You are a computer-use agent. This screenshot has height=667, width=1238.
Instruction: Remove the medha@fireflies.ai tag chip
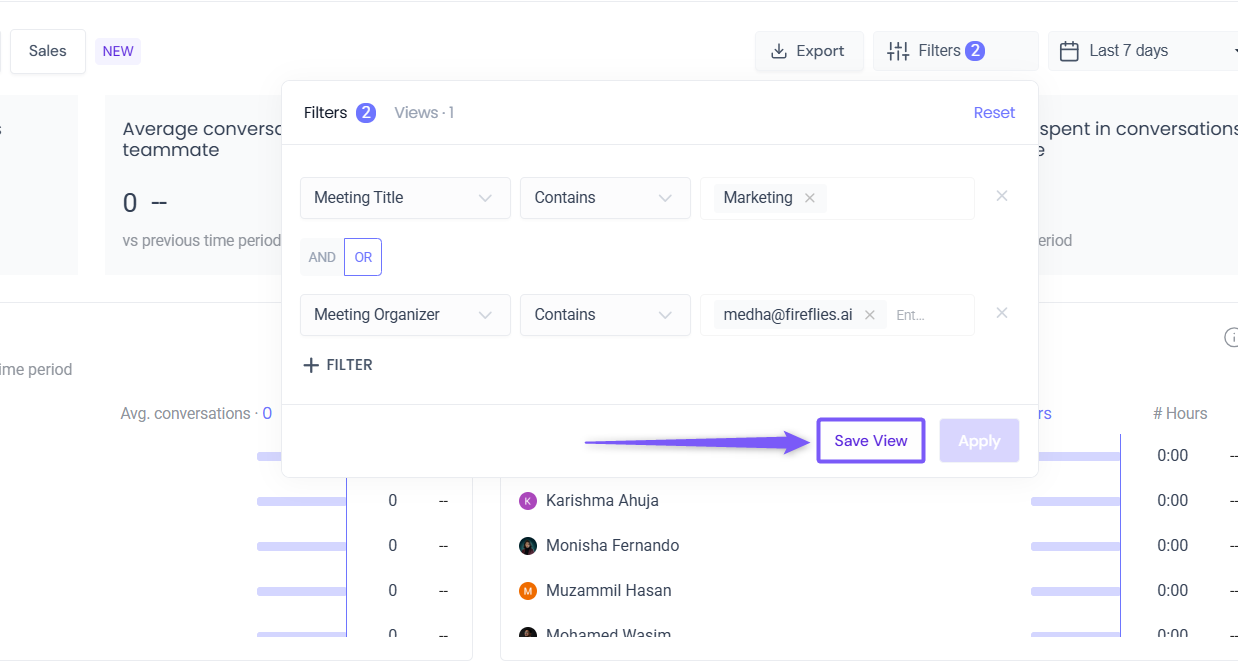tap(870, 315)
